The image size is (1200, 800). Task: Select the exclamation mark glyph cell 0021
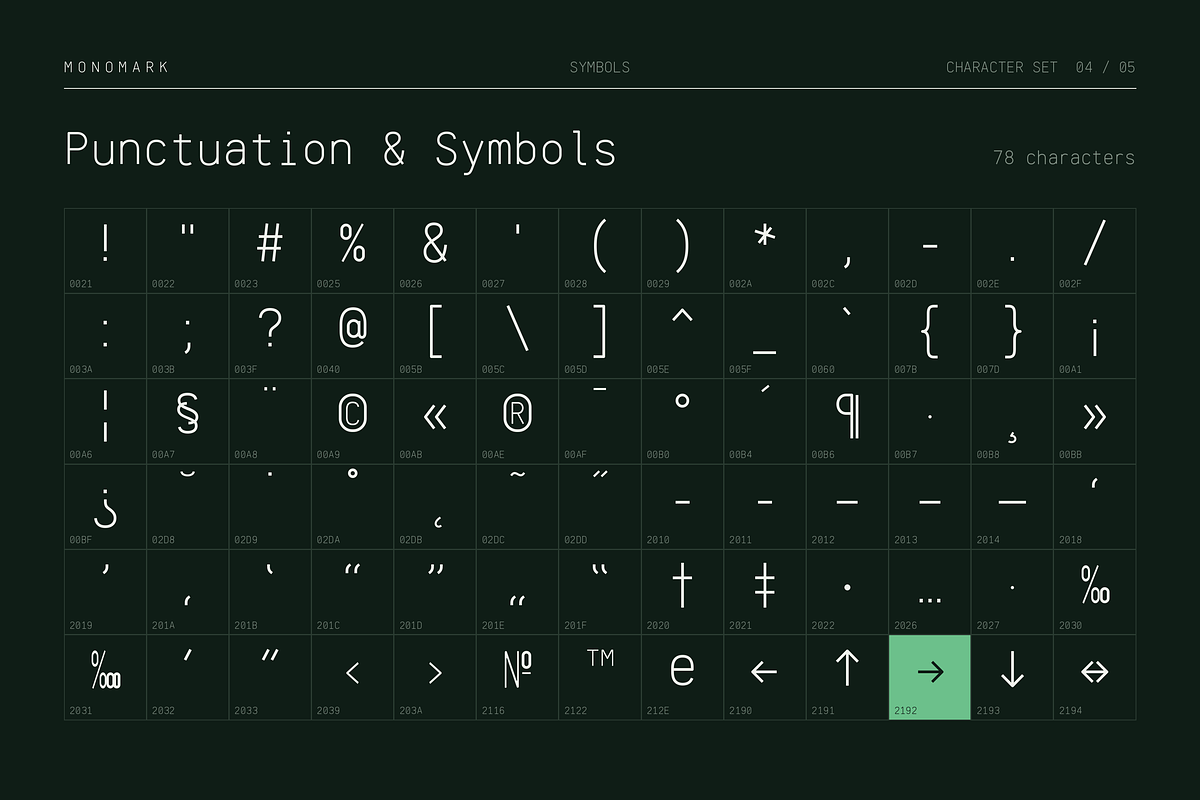(x=105, y=251)
